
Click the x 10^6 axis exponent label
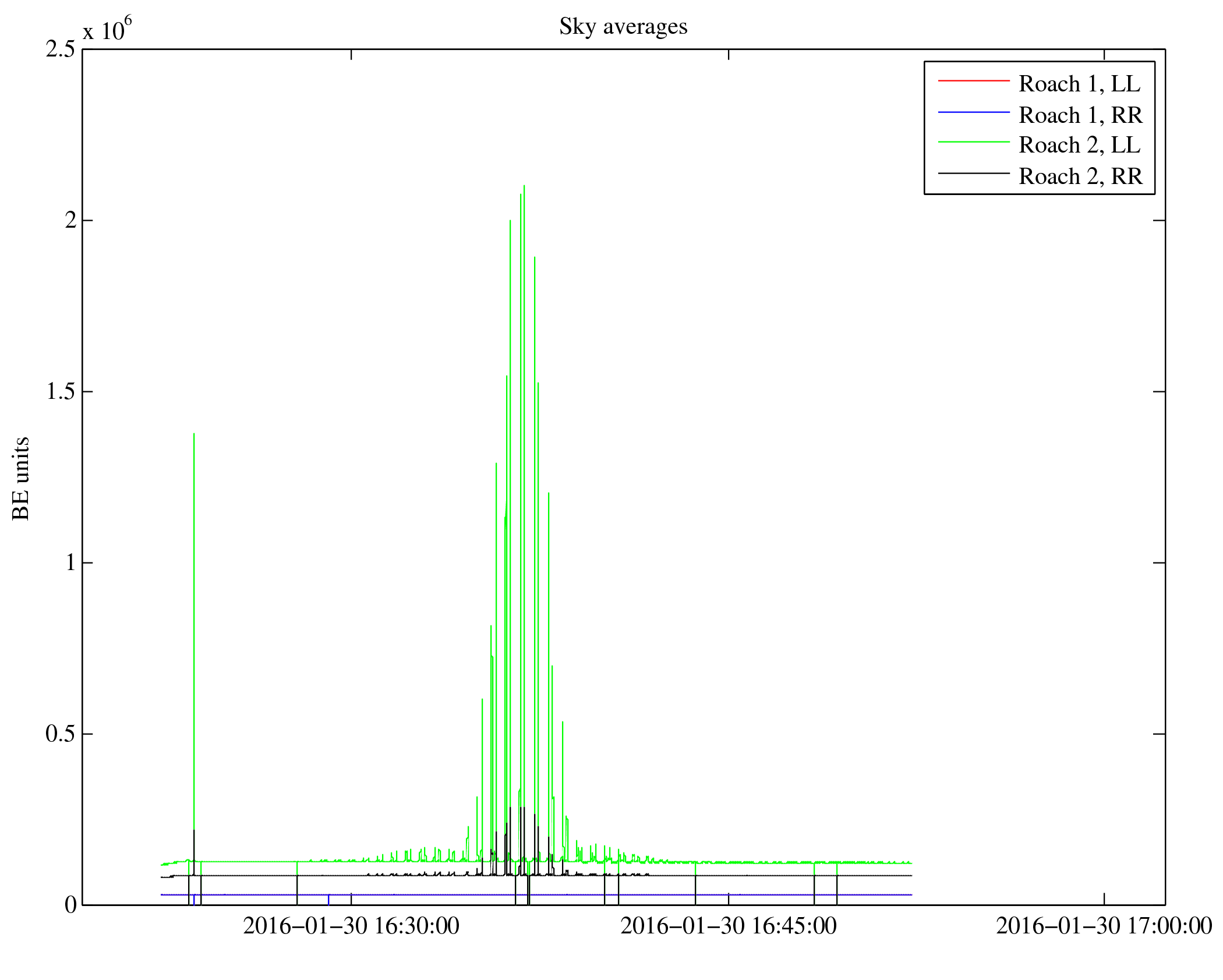click(x=107, y=29)
